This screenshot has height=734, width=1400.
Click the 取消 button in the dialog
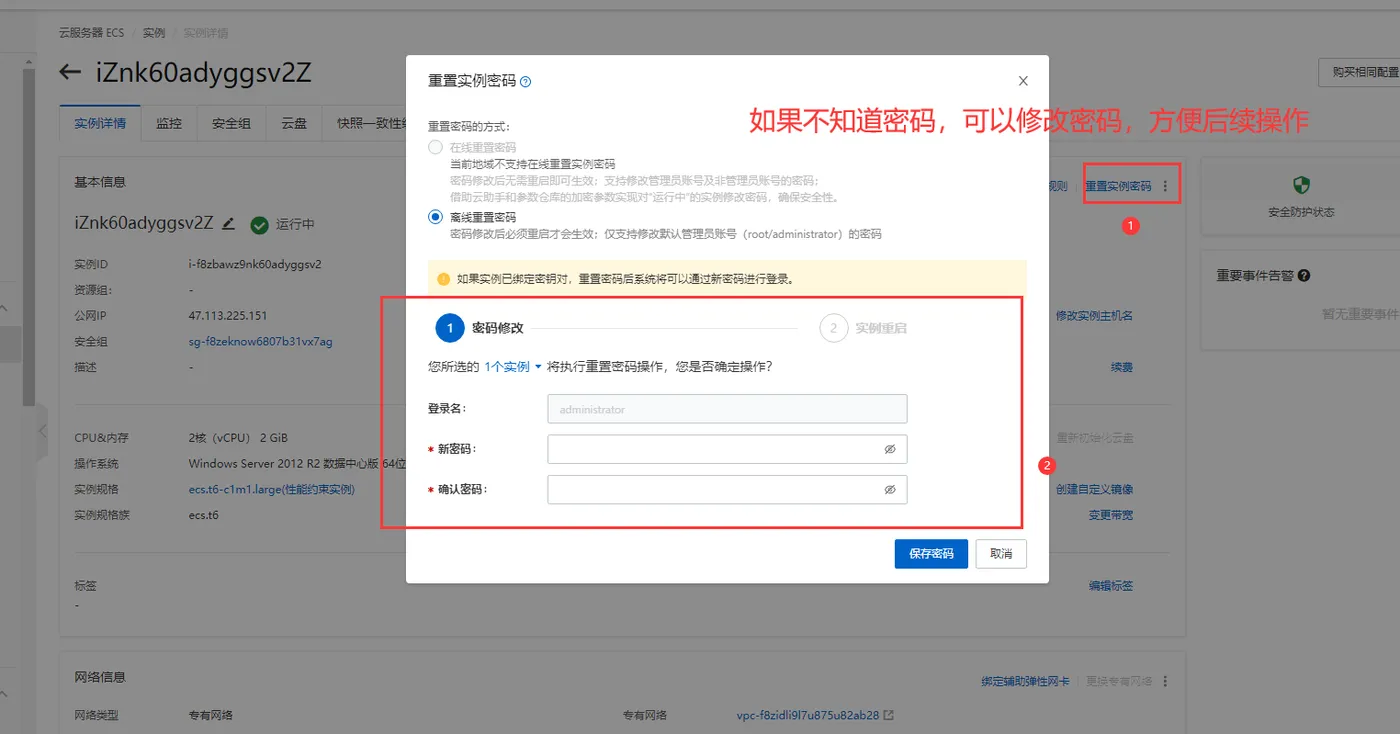[x=1001, y=554]
